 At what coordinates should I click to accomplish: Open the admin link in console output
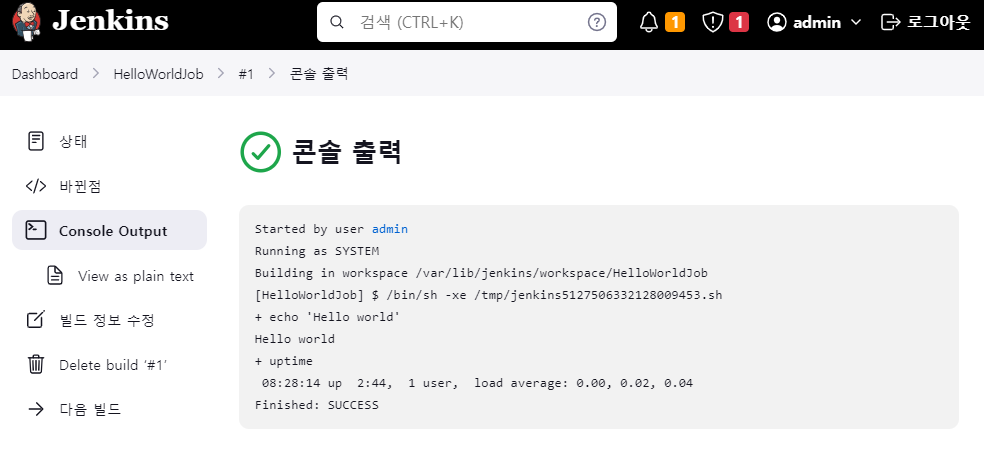point(390,229)
